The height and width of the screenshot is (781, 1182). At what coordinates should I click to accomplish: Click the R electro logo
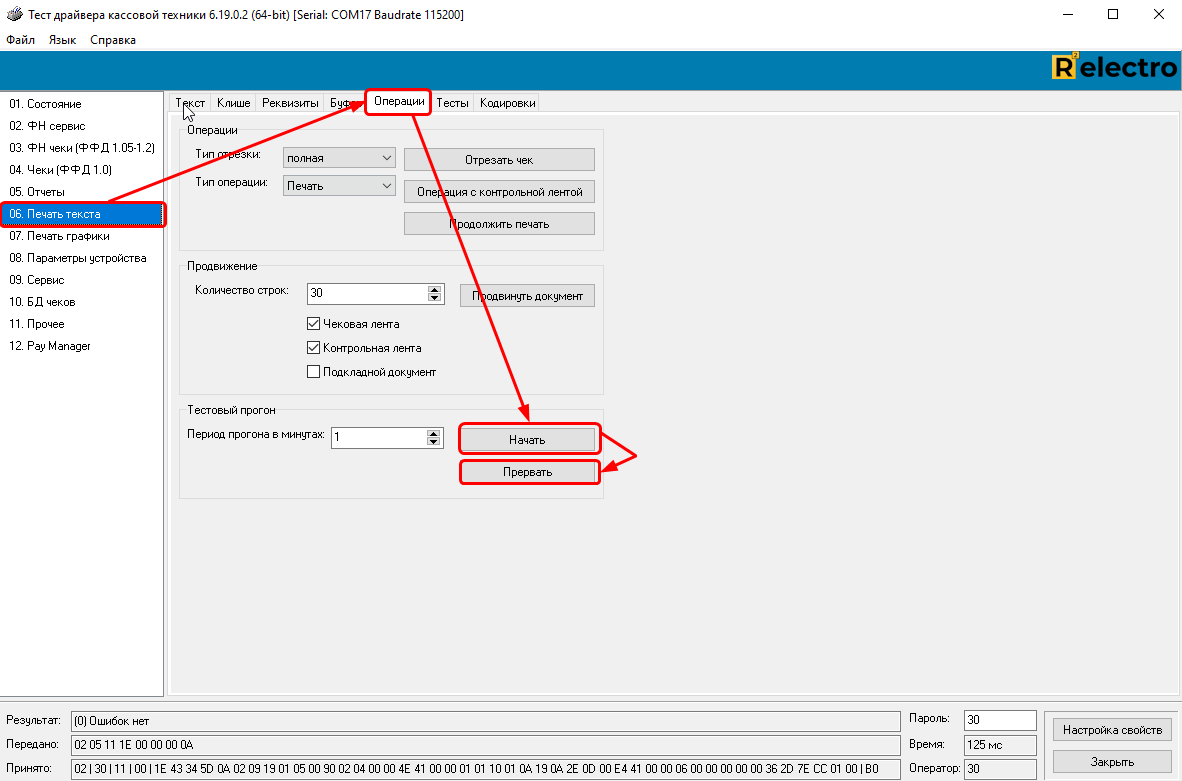[1114, 68]
